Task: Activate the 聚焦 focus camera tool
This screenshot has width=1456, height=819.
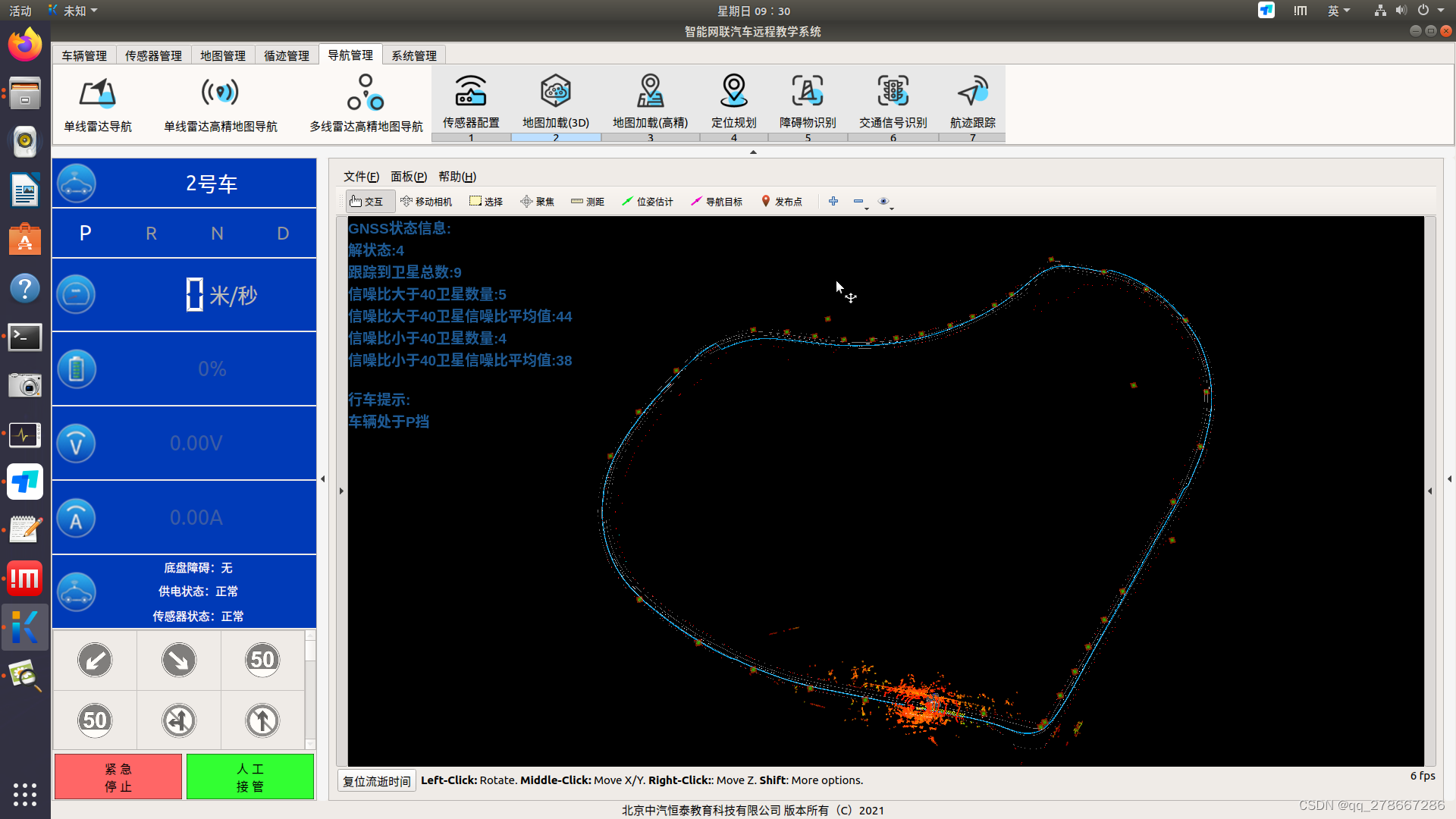Action: (x=538, y=202)
